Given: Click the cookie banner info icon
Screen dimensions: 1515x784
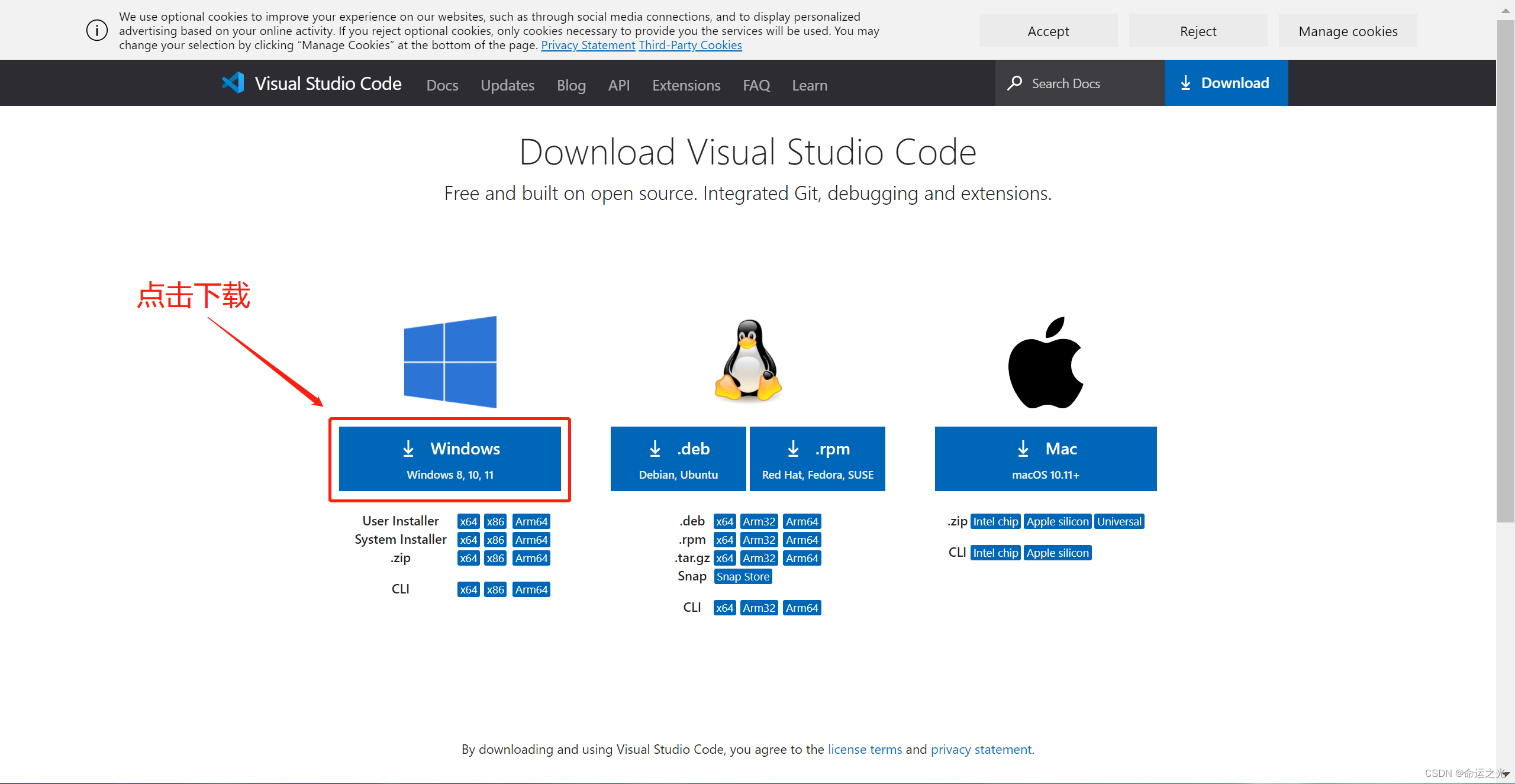Looking at the screenshot, I should (x=97, y=30).
